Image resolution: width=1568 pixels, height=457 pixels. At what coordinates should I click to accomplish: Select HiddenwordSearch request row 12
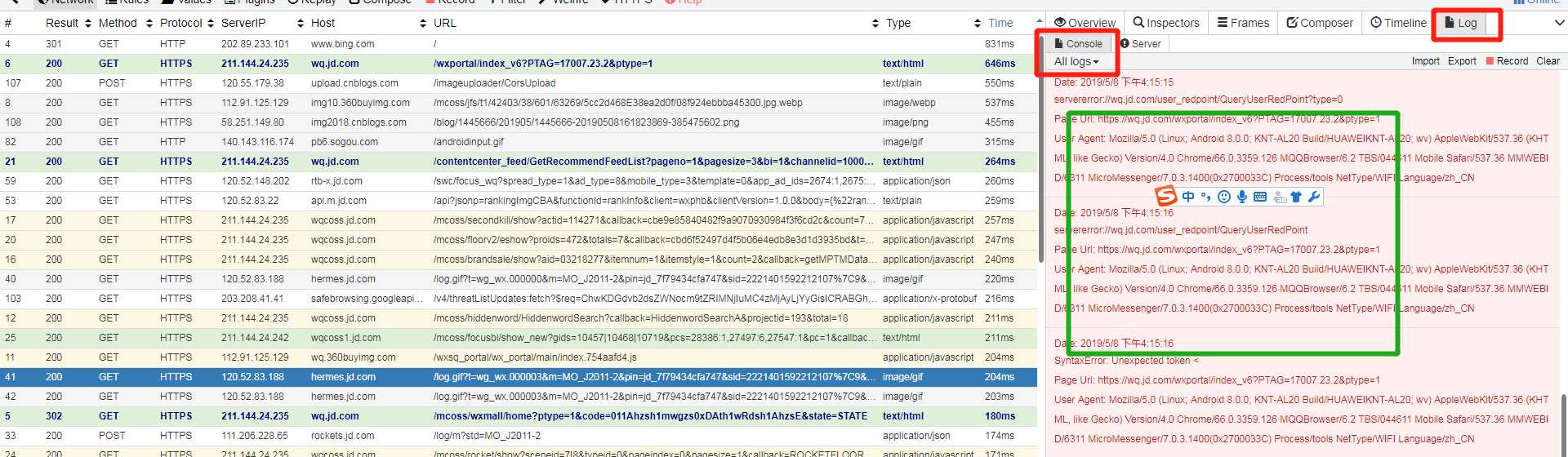click(x=519, y=318)
